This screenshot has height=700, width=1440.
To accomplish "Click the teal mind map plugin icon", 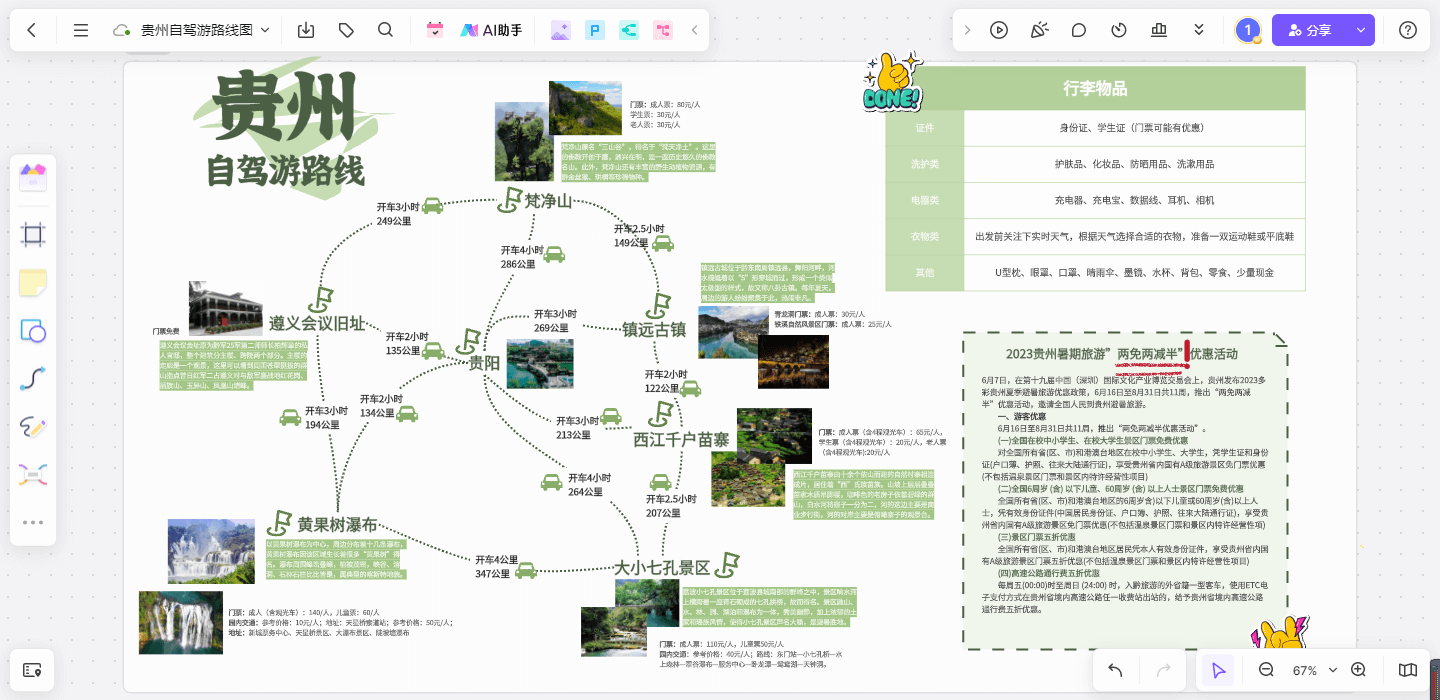I will coord(628,30).
